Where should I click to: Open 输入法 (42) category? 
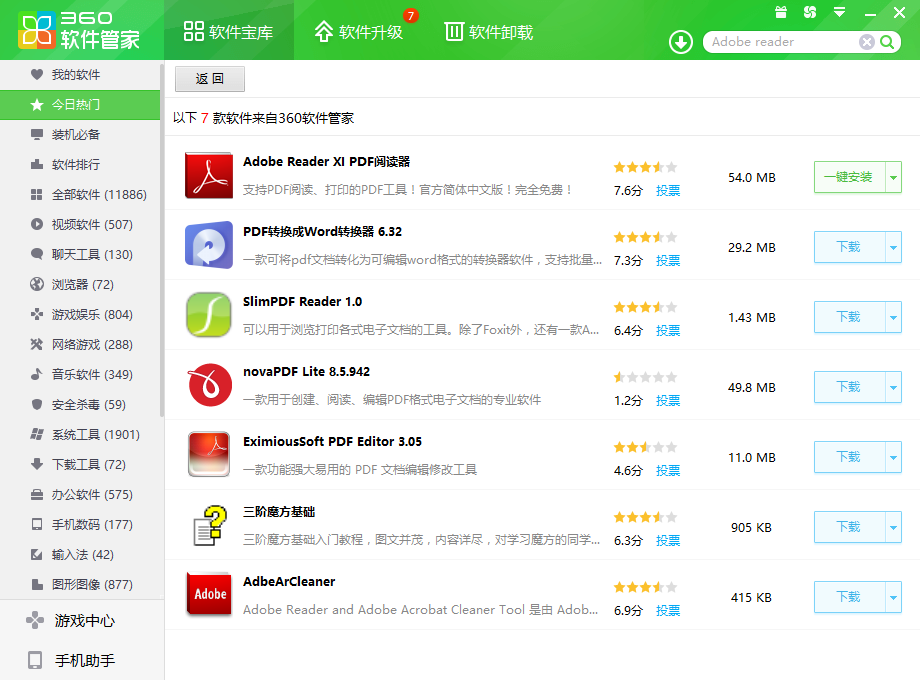(80, 554)
